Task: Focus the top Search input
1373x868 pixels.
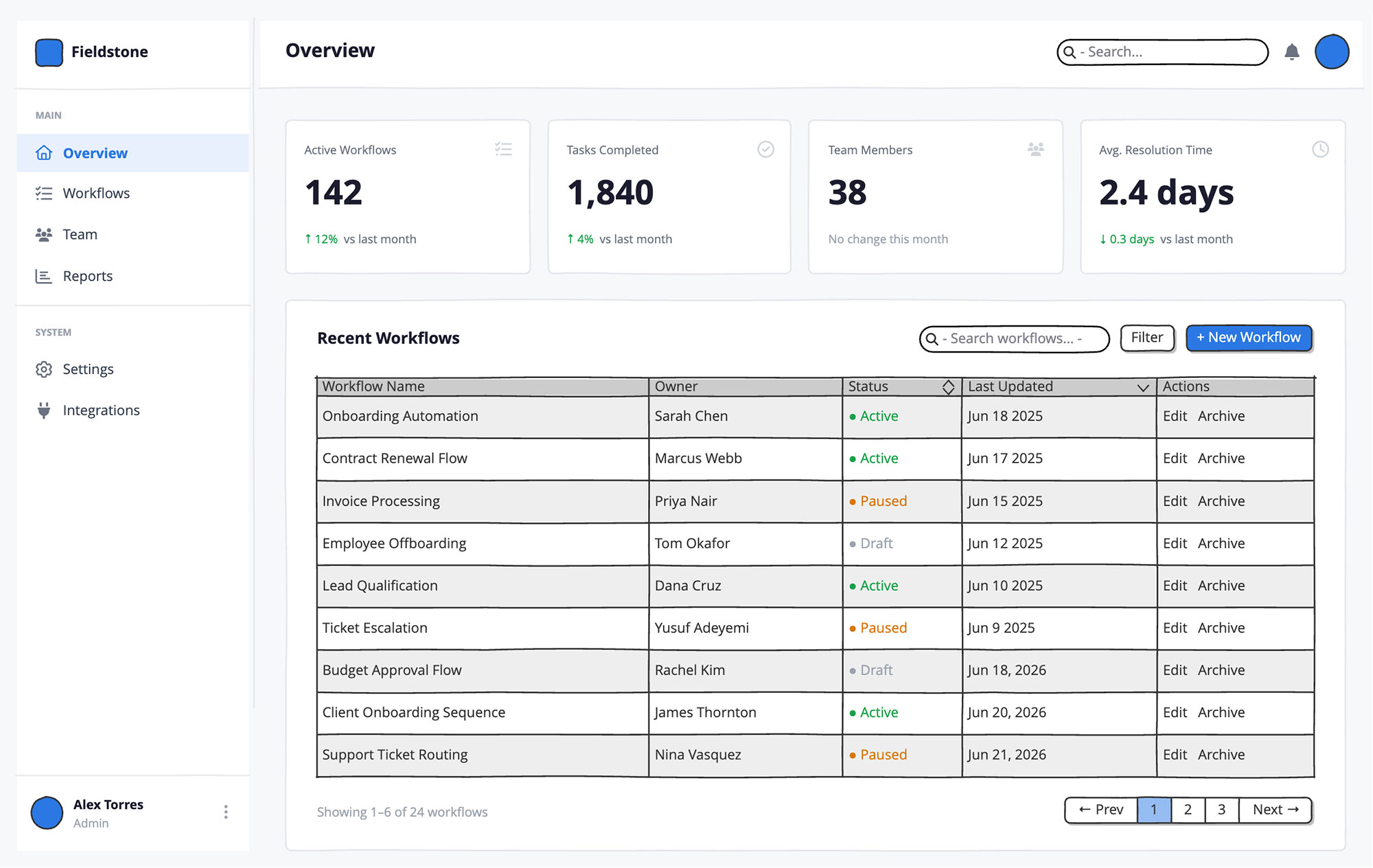Action: coord(1162,52)
